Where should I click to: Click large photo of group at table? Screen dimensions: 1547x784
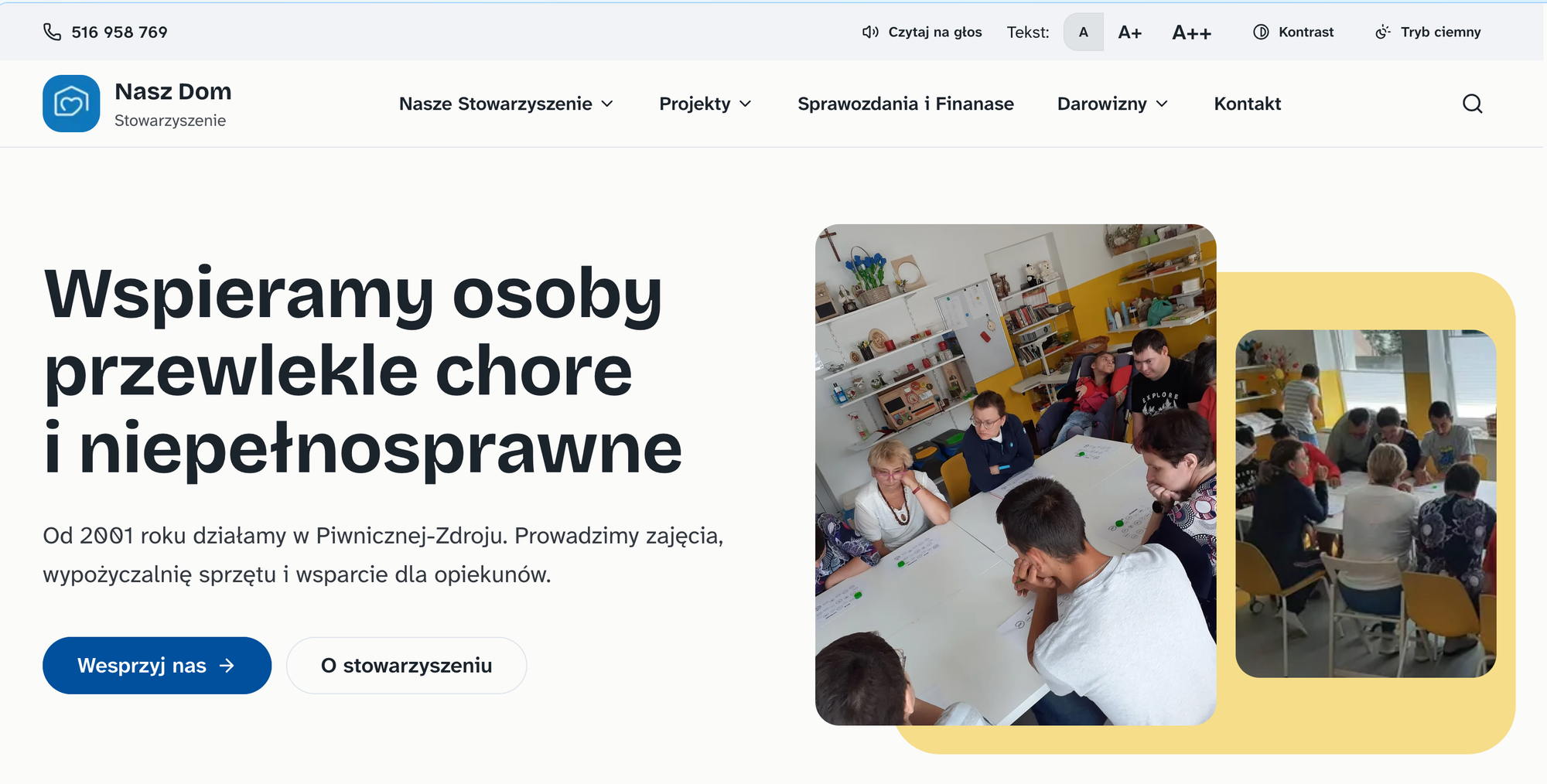(x=1016, y=475)
